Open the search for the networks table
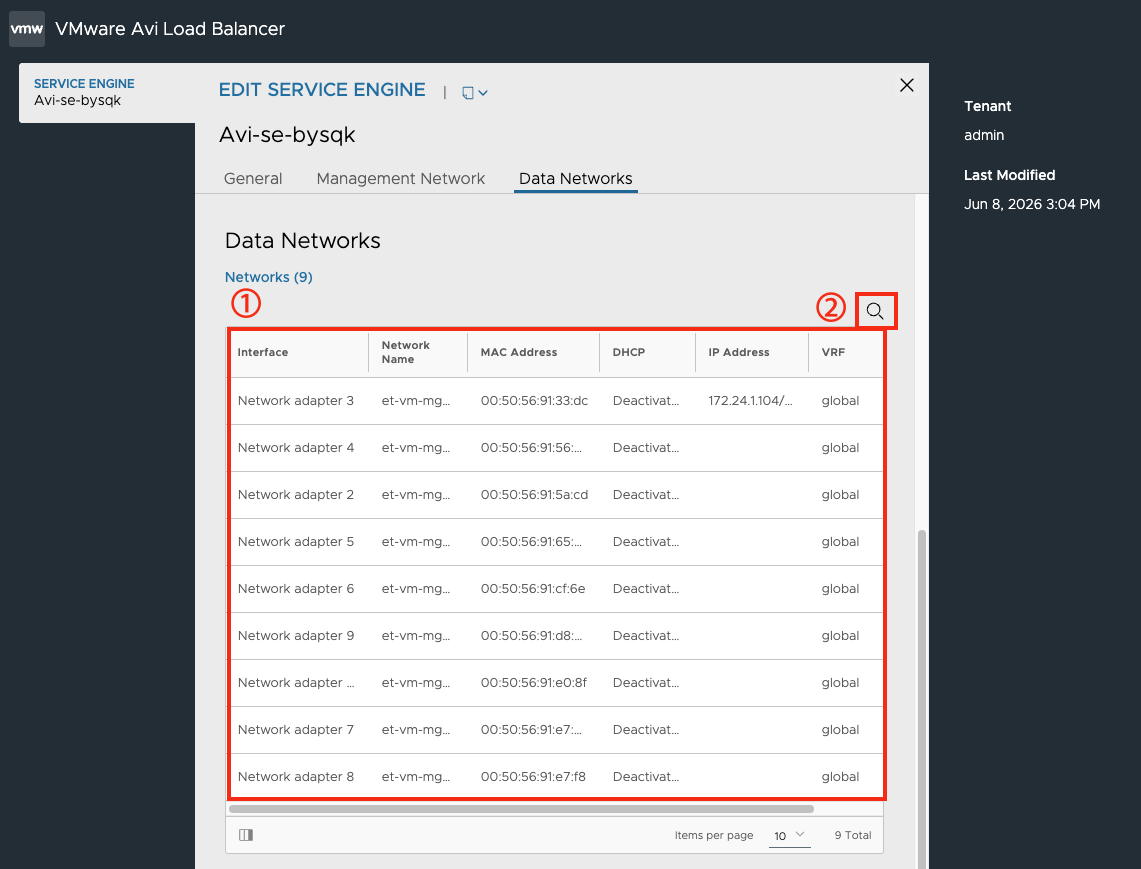Viewport: 1141px width, 869px height. tap(875, 312)
